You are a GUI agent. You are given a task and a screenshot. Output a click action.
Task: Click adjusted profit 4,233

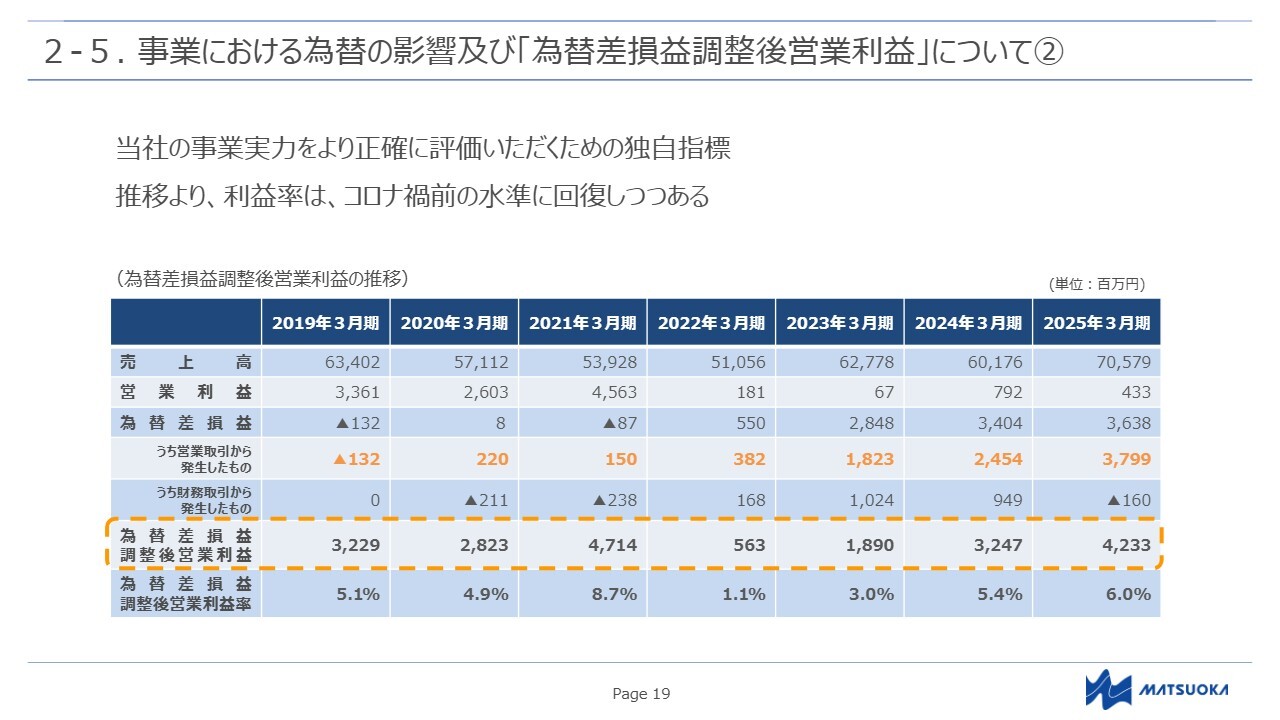(x=1126, y=545)
